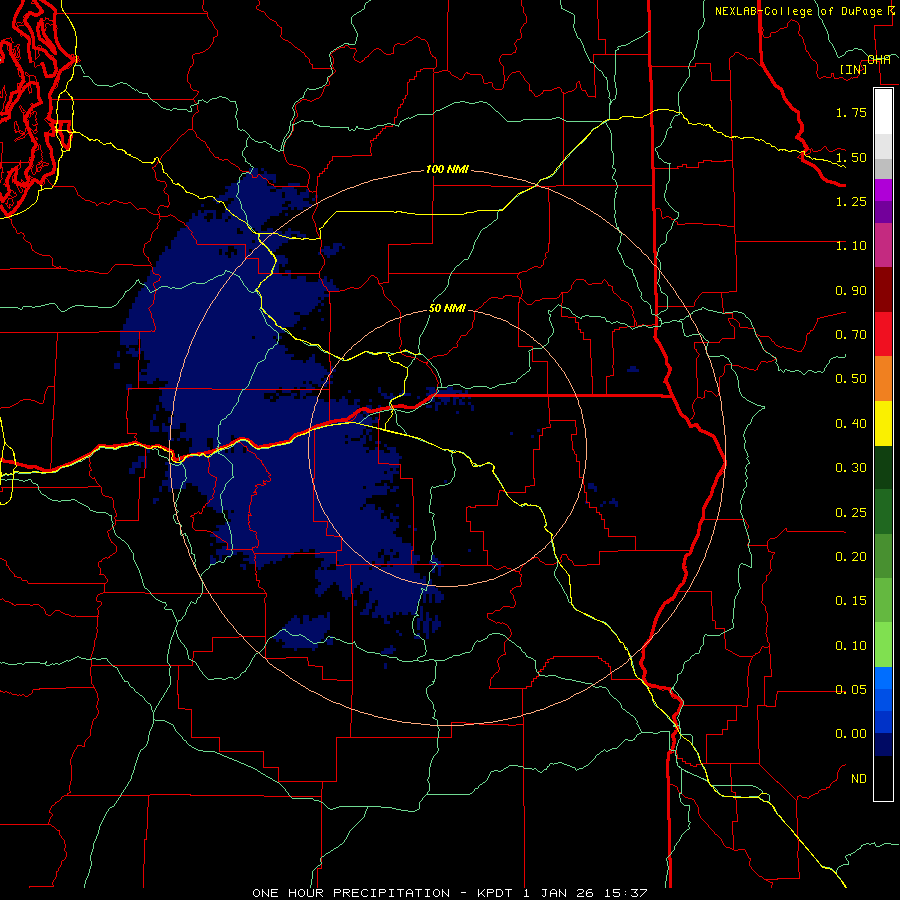Click the 1.10 legend value
The width and height of the screenshot is (900, 900).
[851, 246]
